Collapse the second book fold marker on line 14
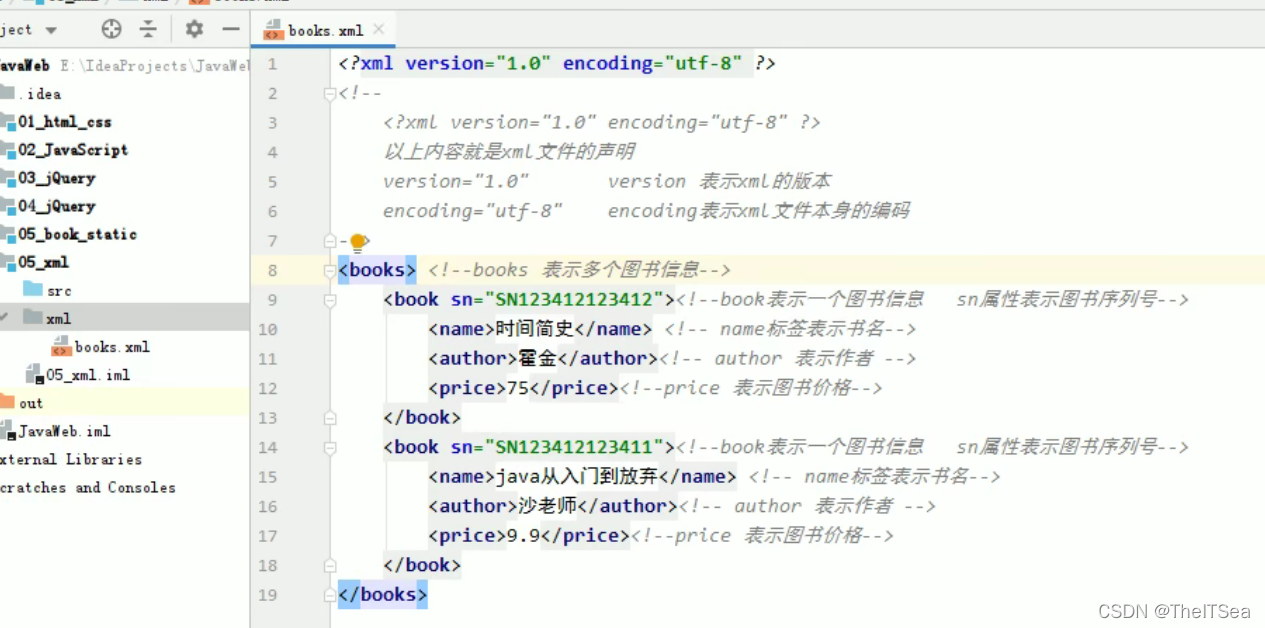Viewport: 1265px width, 628px height. pyautogui.click(x=331, y=447)
